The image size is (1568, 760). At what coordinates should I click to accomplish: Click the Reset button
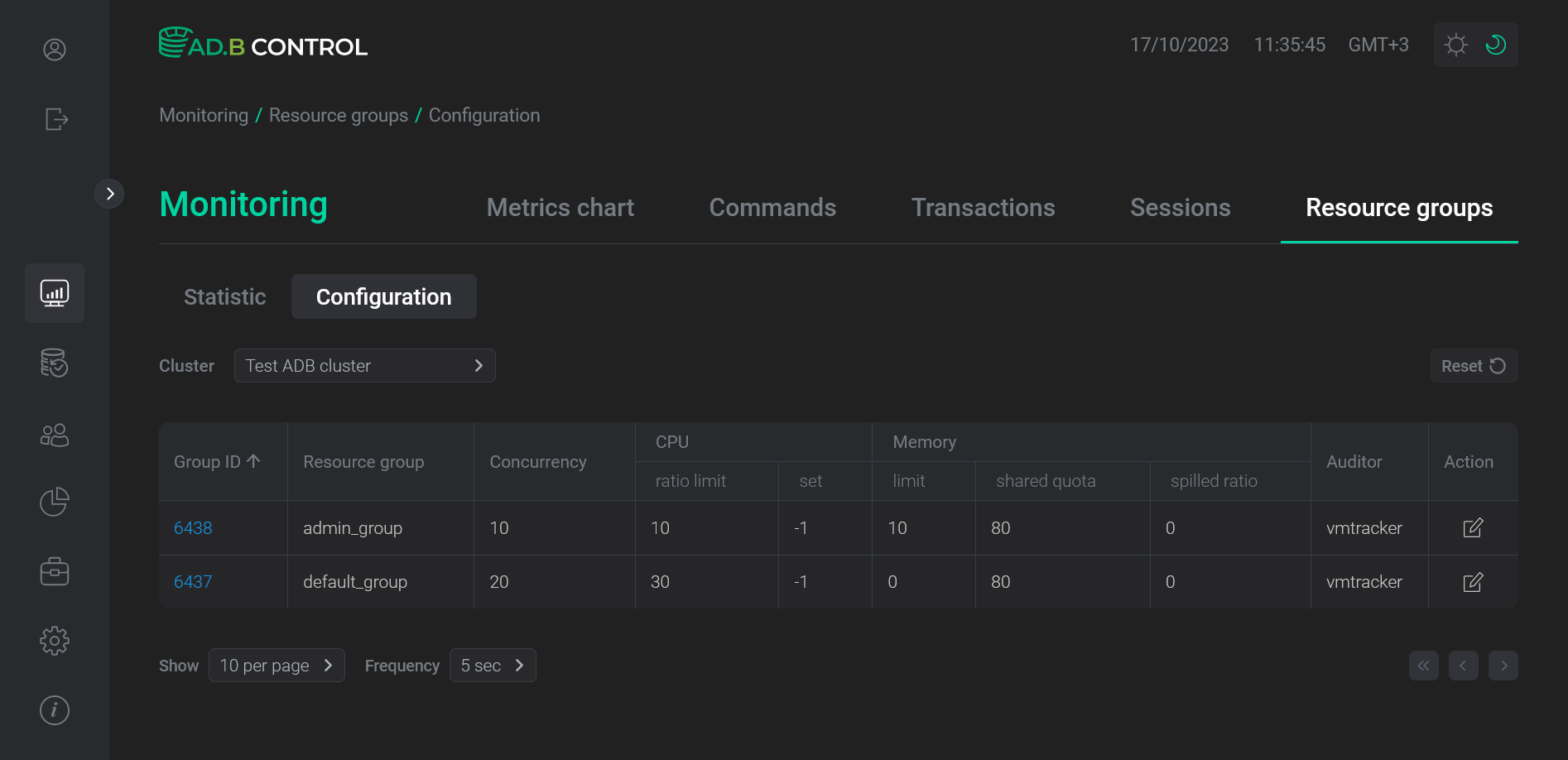pos(1473,365)
